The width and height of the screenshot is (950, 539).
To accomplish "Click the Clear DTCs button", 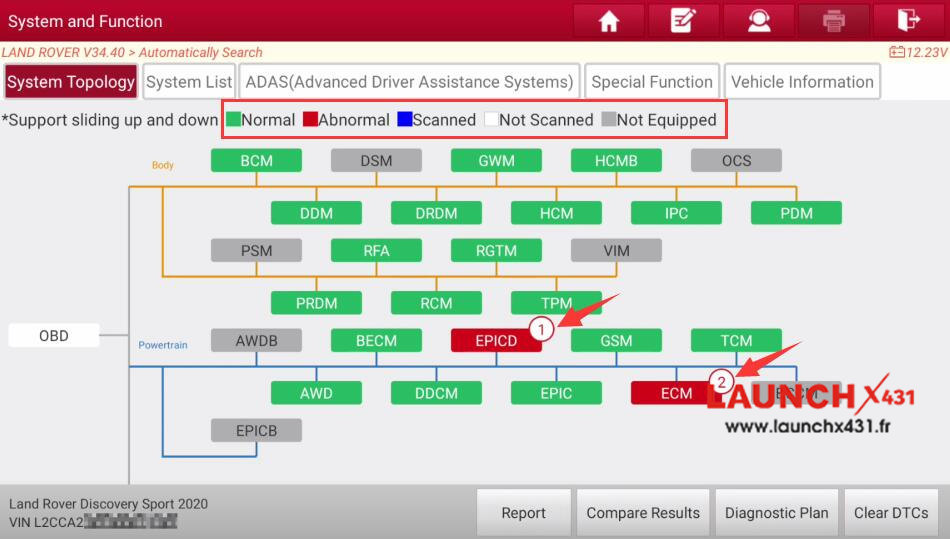I will point(891,513).
